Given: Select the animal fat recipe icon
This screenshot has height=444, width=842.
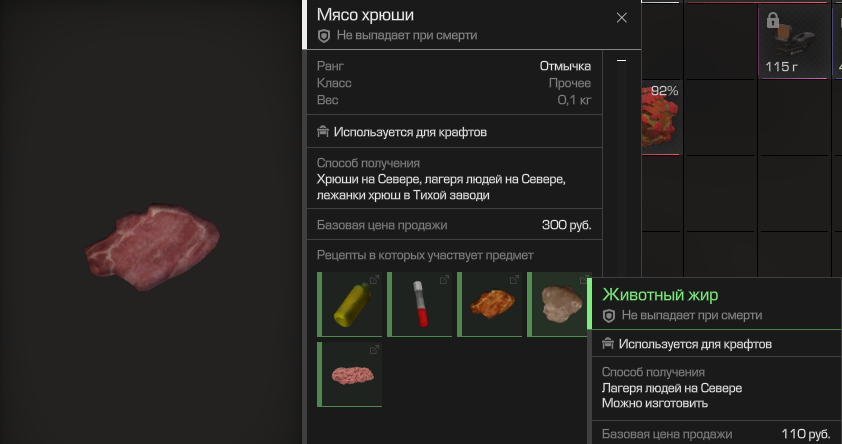Looking at the screenshot, I should click(558, 304).
